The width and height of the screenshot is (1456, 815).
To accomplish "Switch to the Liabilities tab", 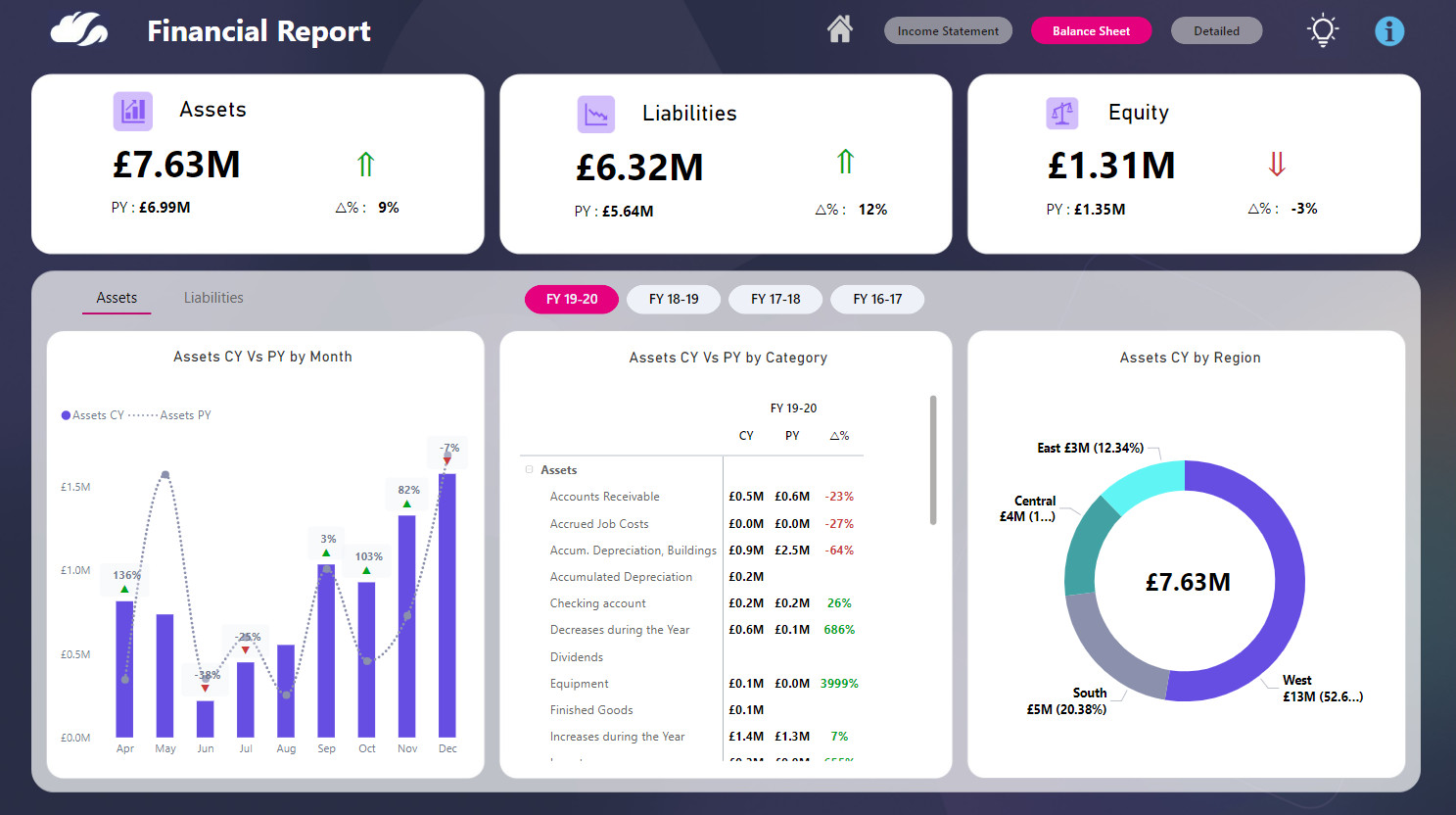I will coord(213,298).
